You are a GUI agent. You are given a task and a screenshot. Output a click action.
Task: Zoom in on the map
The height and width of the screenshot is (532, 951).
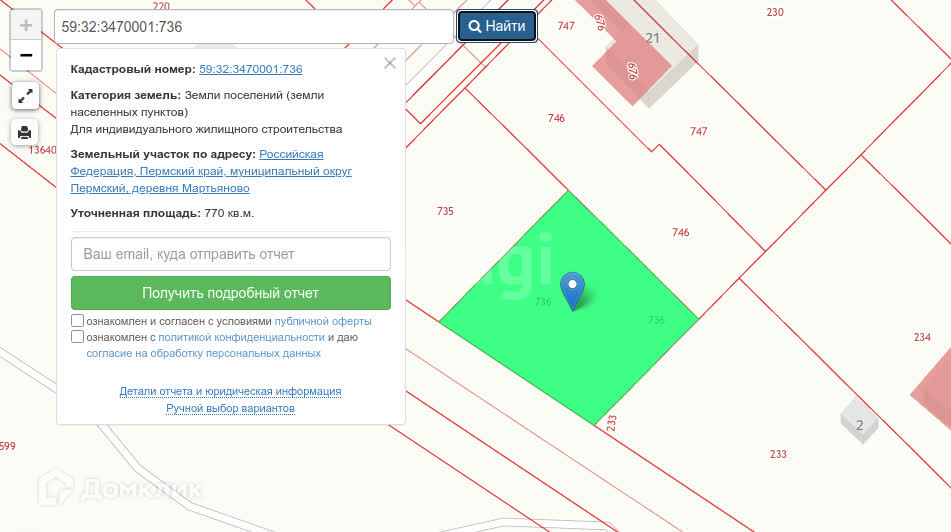(x=26, y=25)
